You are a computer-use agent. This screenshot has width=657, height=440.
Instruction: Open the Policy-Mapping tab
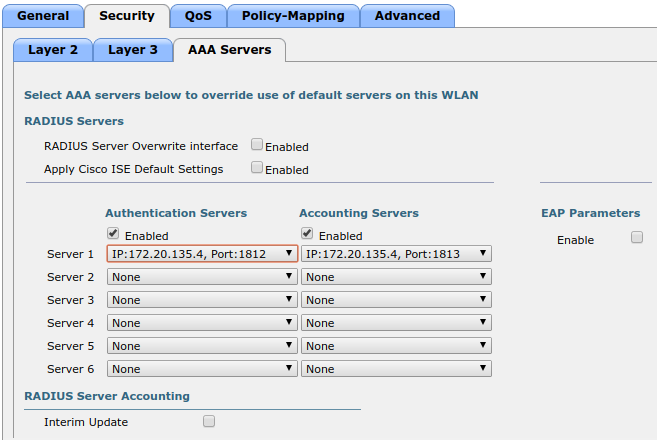pos(292,16)
